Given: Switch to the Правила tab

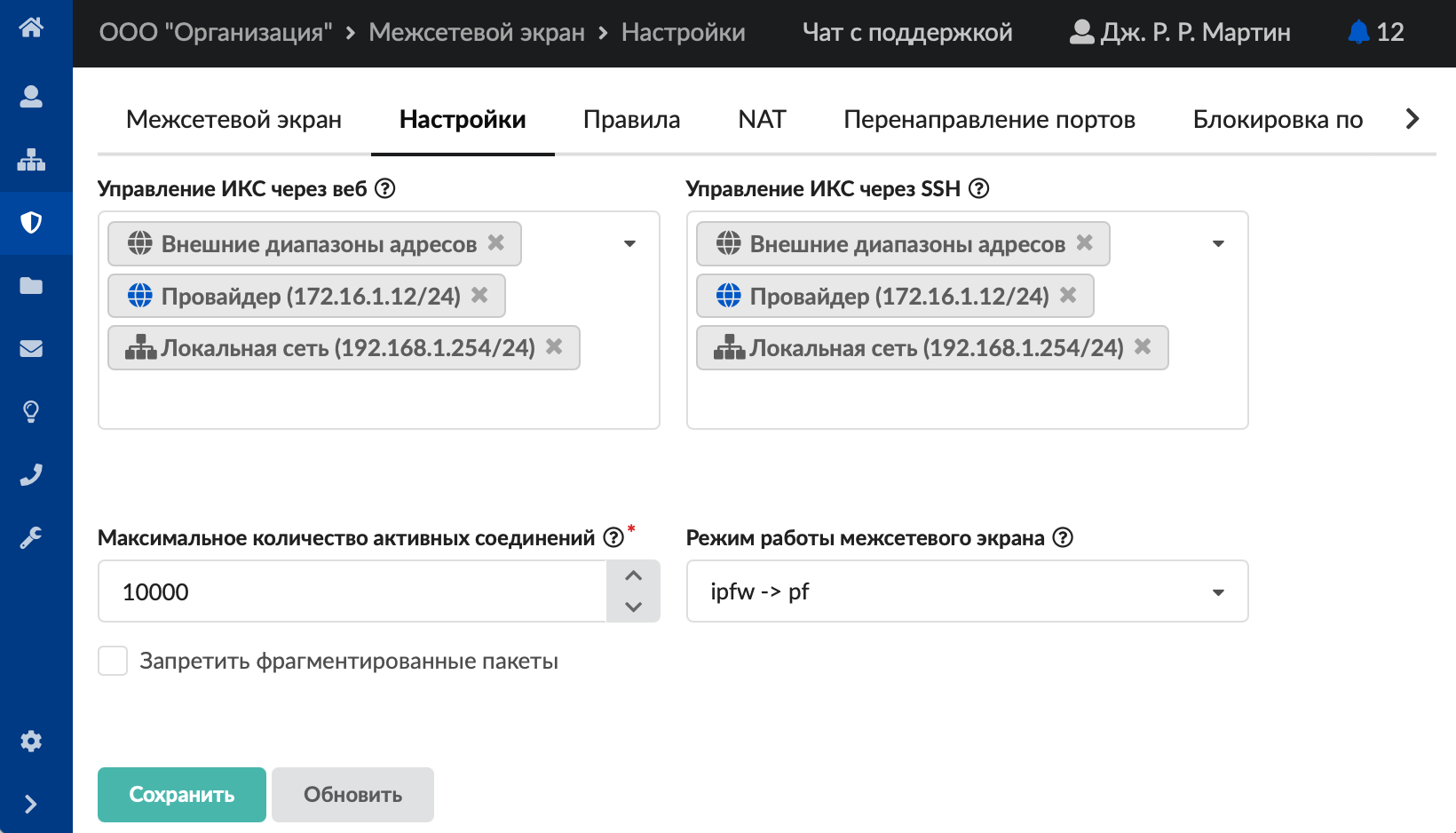Looking at the screenshot, I should pyautogui.click(x=631, y=120).
